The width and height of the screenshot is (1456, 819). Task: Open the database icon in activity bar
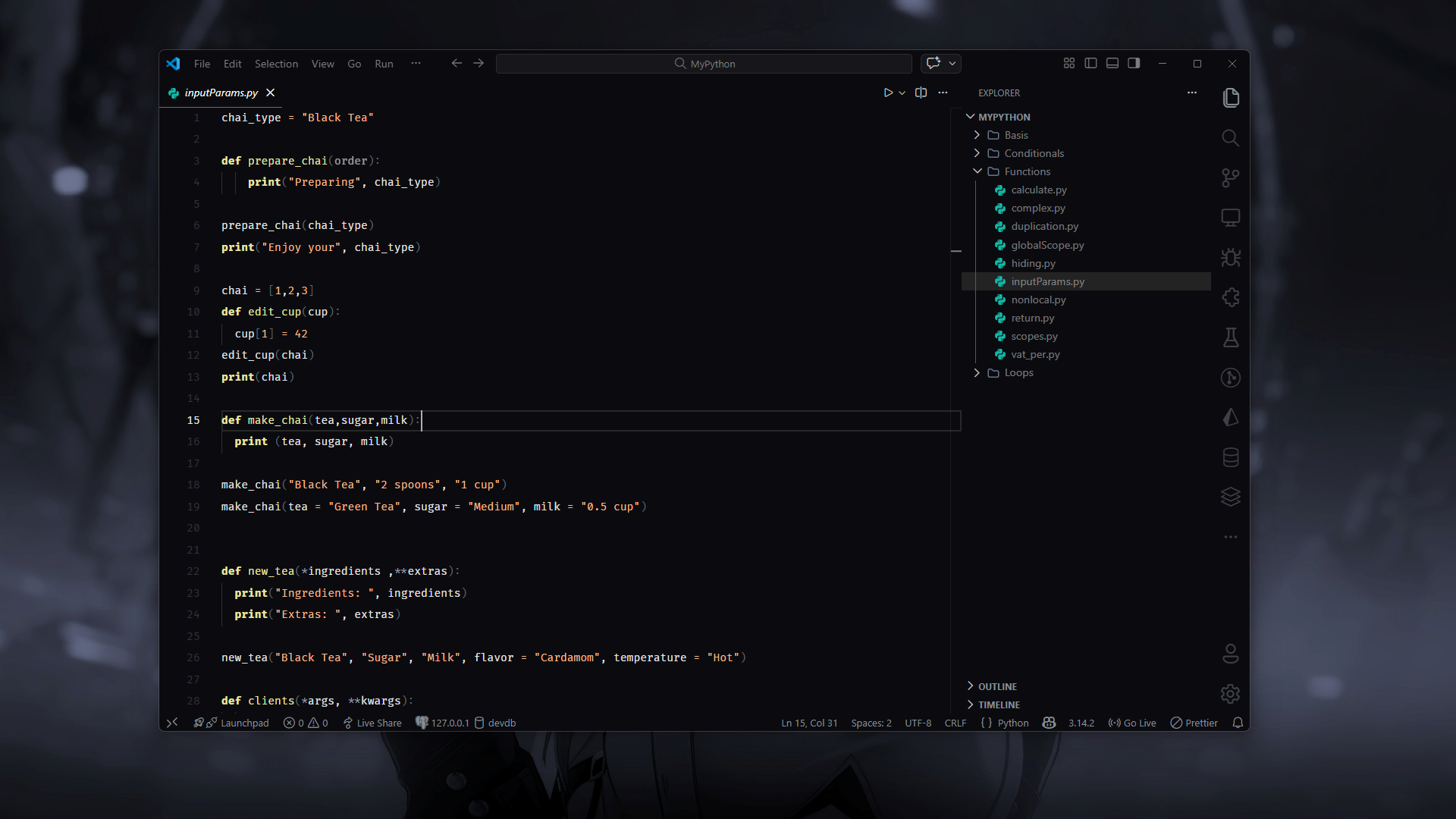coord(1231,457)
